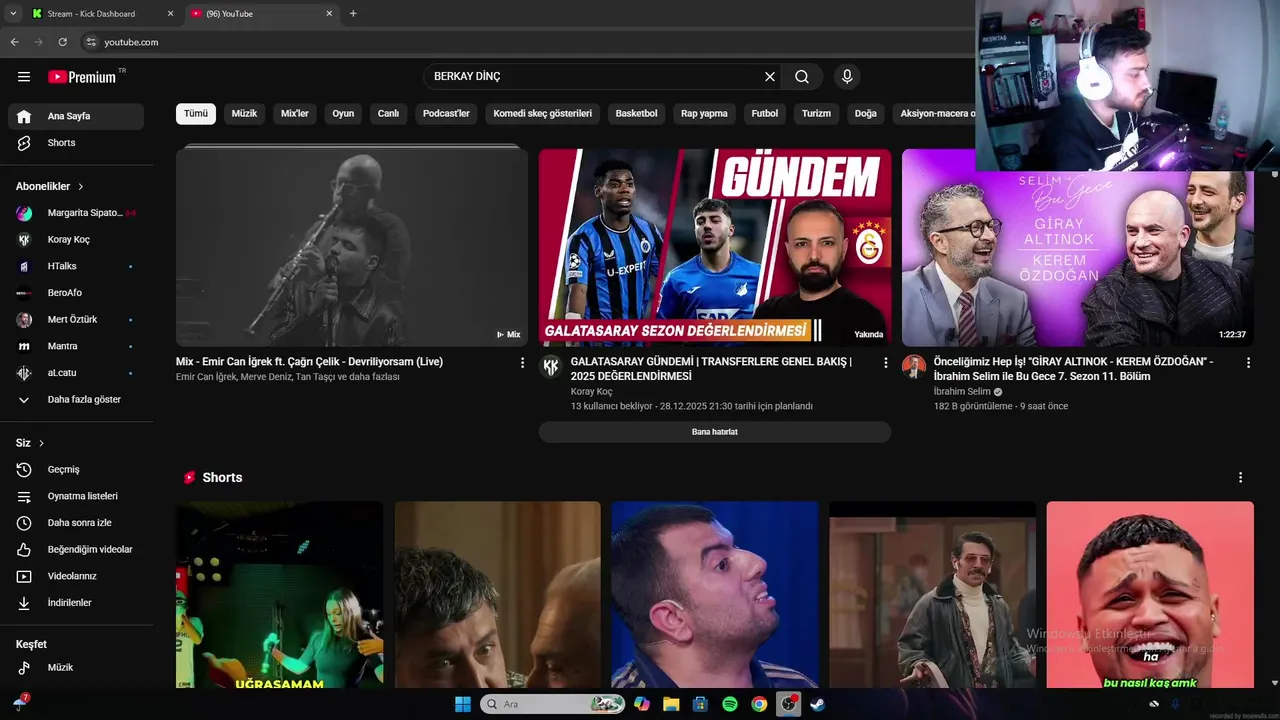
Task: Expand the Siz section chevron
Action: coord(42,443)
